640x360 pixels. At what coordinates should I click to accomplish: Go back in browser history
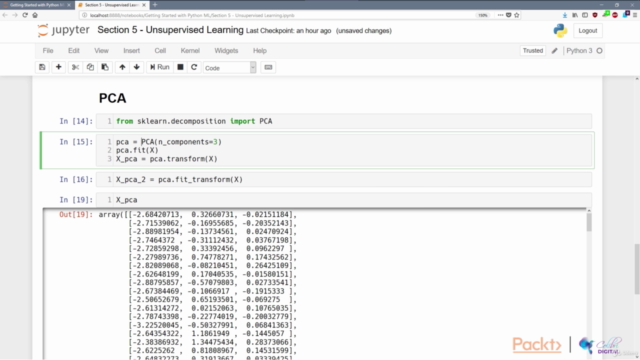(x=5, y=15)
